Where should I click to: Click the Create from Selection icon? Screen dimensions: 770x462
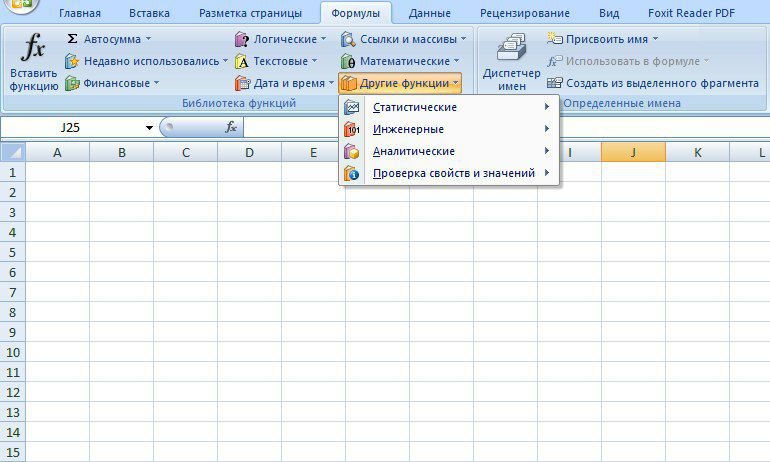(555, 83)
